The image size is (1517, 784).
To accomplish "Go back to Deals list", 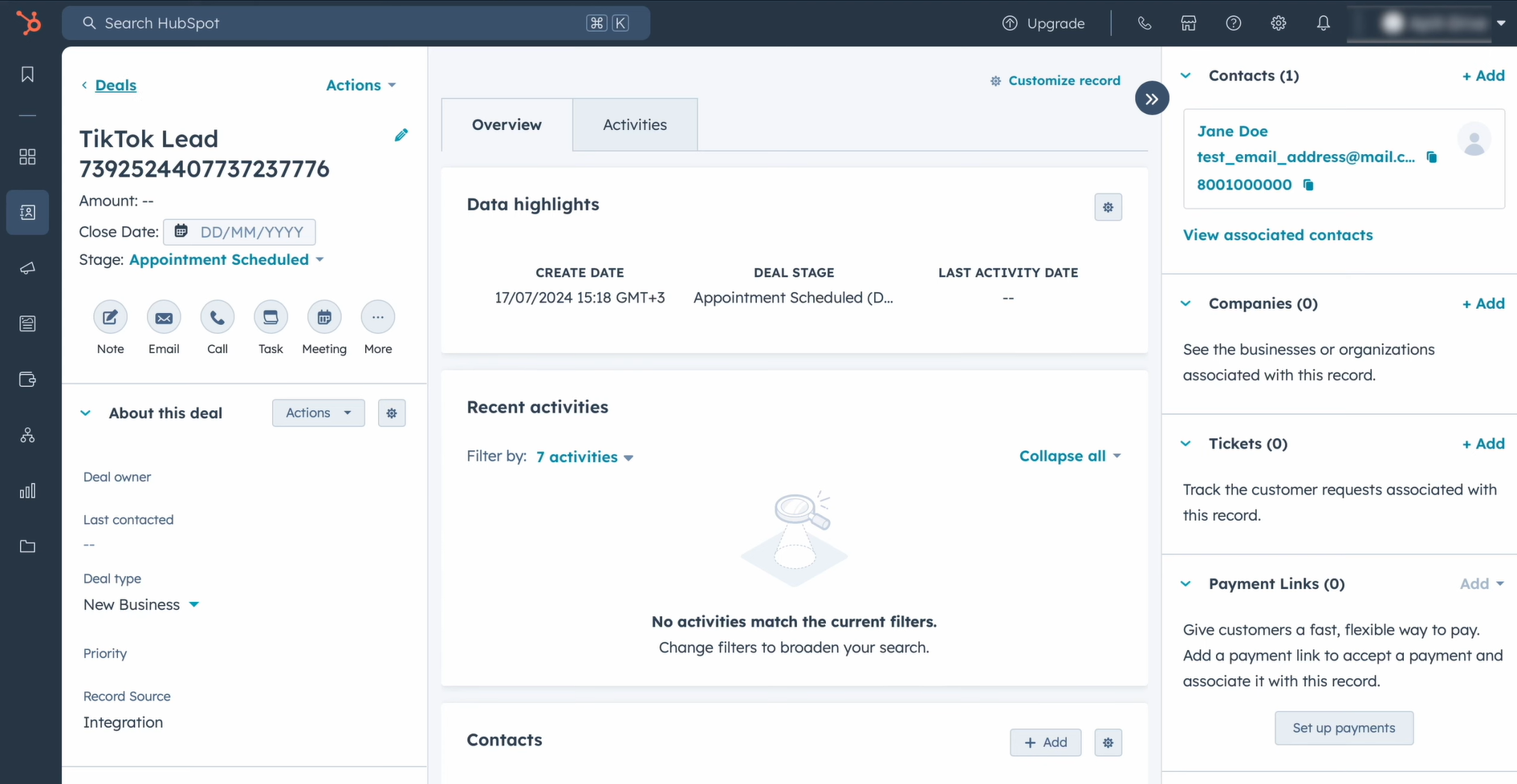I will click(116, 85).
